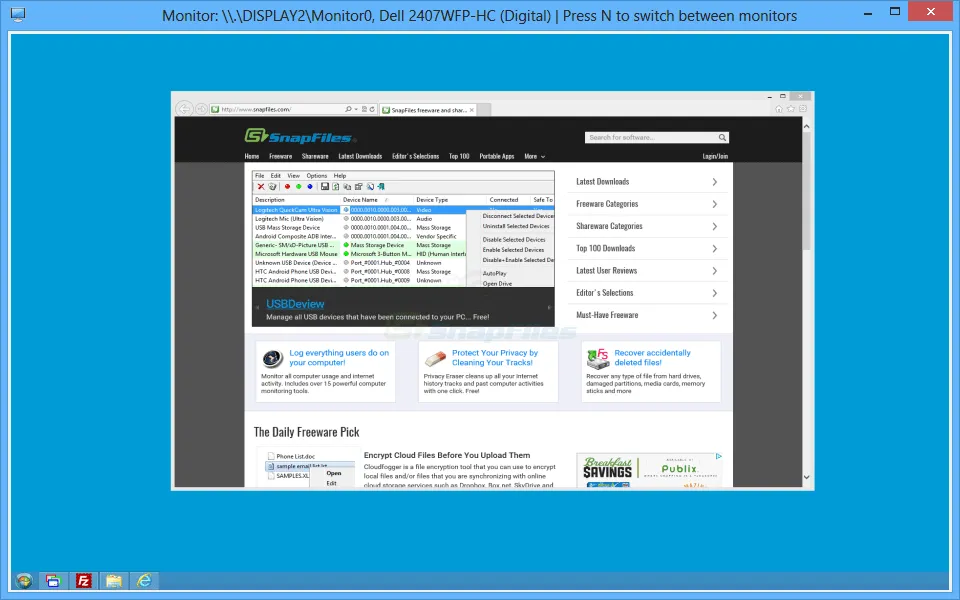The height and width of the screenshot is (600, 960).
Task: Open Encrypt Cloud Files Before You Upload Them
Action: [x=447, y=455]
